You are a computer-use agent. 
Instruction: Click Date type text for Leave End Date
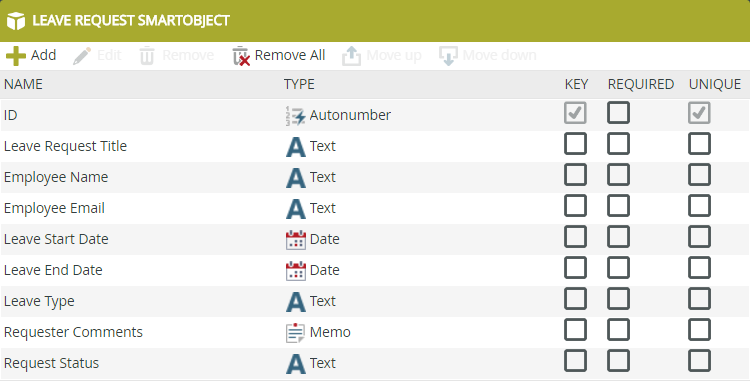pos(325,270)
